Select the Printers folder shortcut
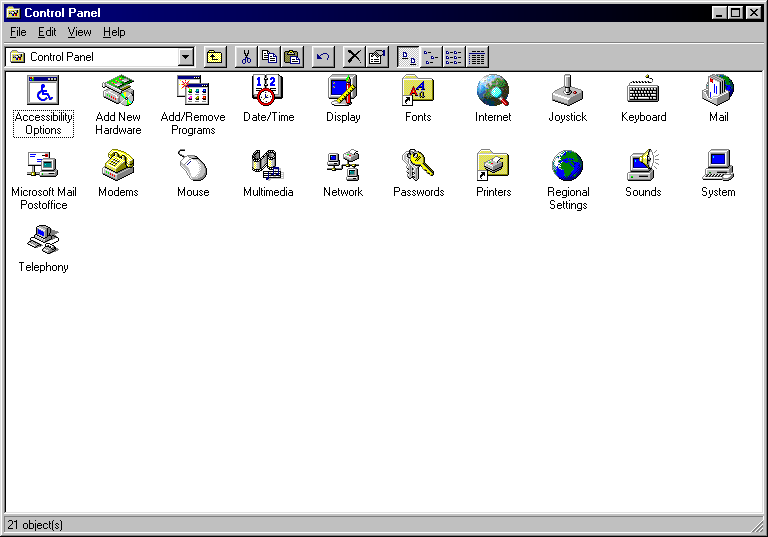The height and width of the screenshot is (537, 768). point(493,165)
